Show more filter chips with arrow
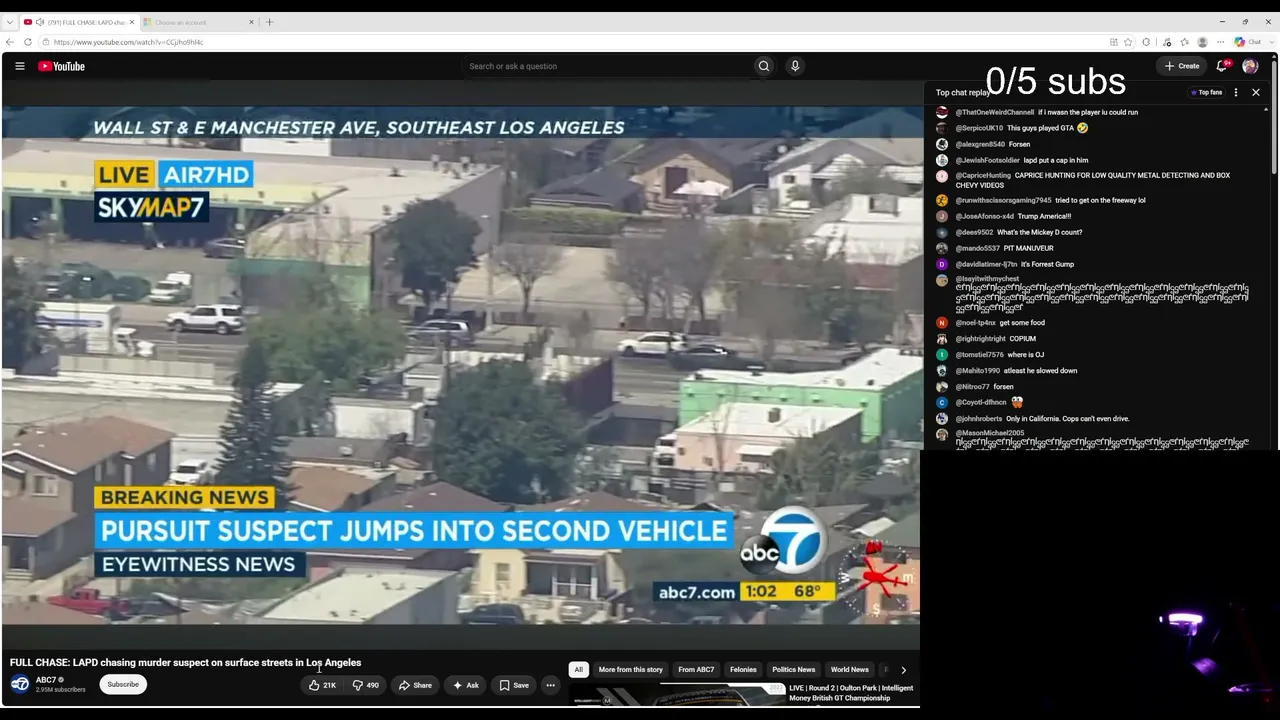The image size is (1280, 720). click(903, 670)
